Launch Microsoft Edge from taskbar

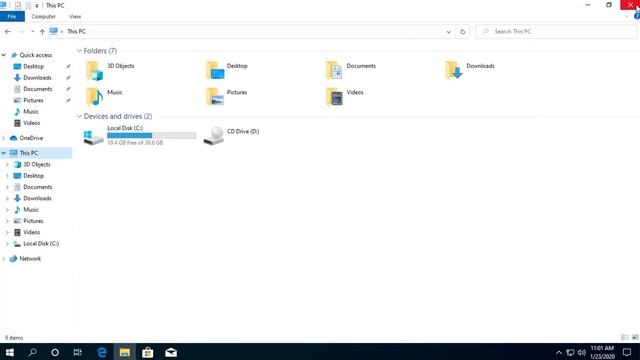(x=102, y=352)
